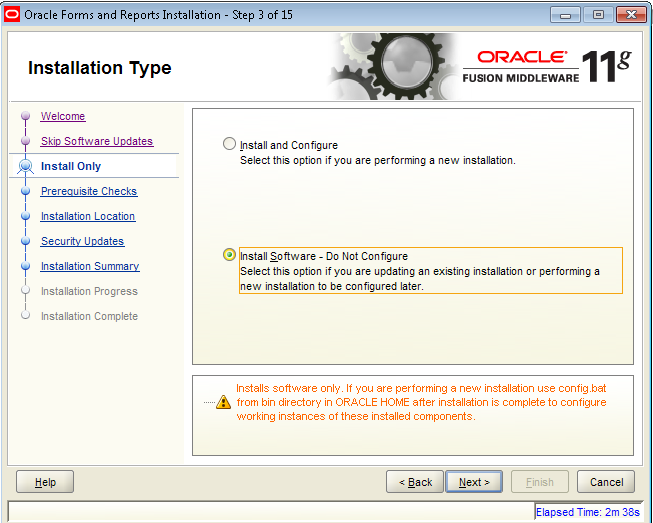Click the Install Only current step marker icon
The height and width of the screenshot is (523, 653).
click(x=25, y=166)
